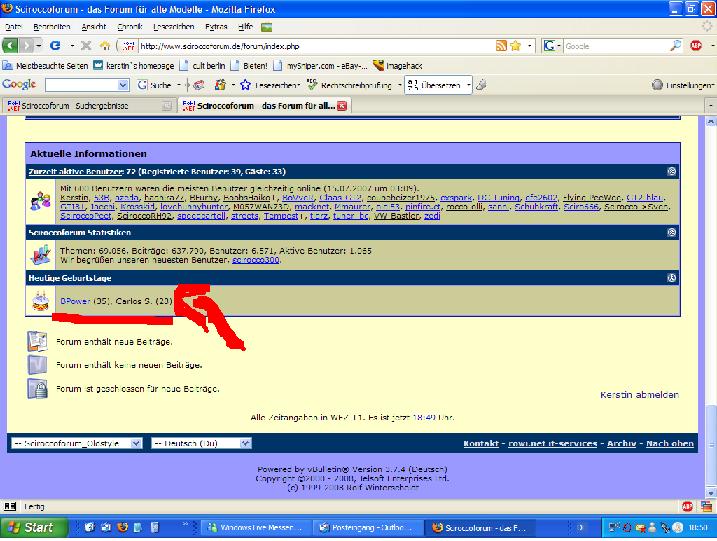
Task: Go back with the green back arrow
Action: click(10, 46)
